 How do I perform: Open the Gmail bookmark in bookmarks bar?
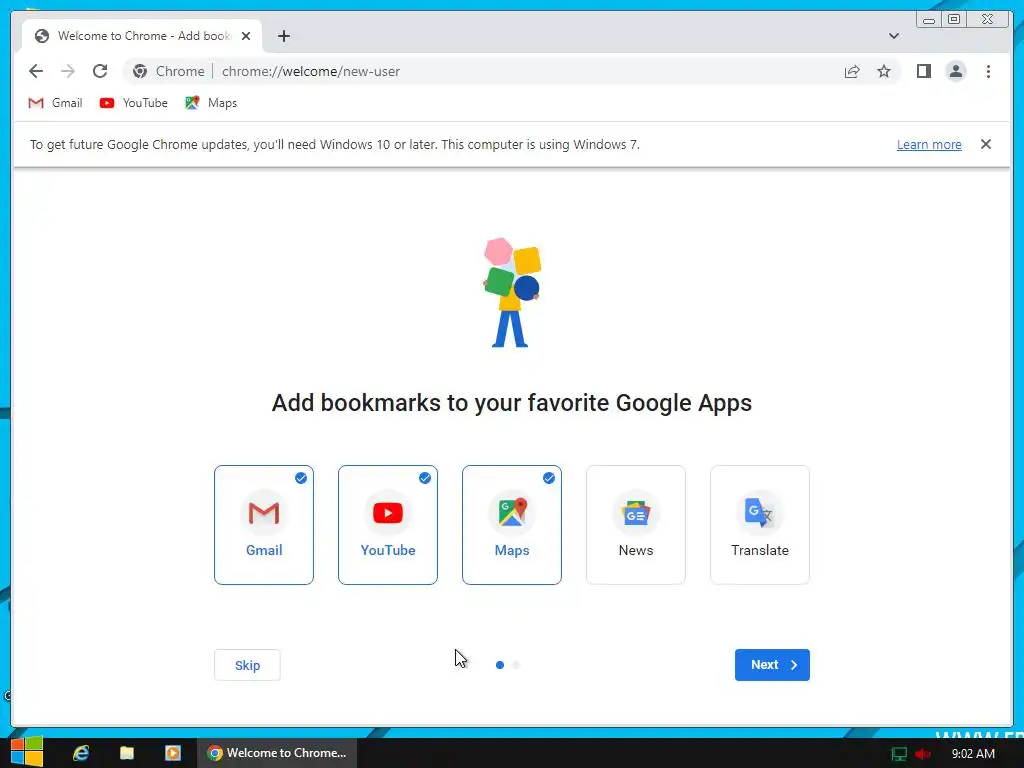pyautogui.click(x=55, y=103)
